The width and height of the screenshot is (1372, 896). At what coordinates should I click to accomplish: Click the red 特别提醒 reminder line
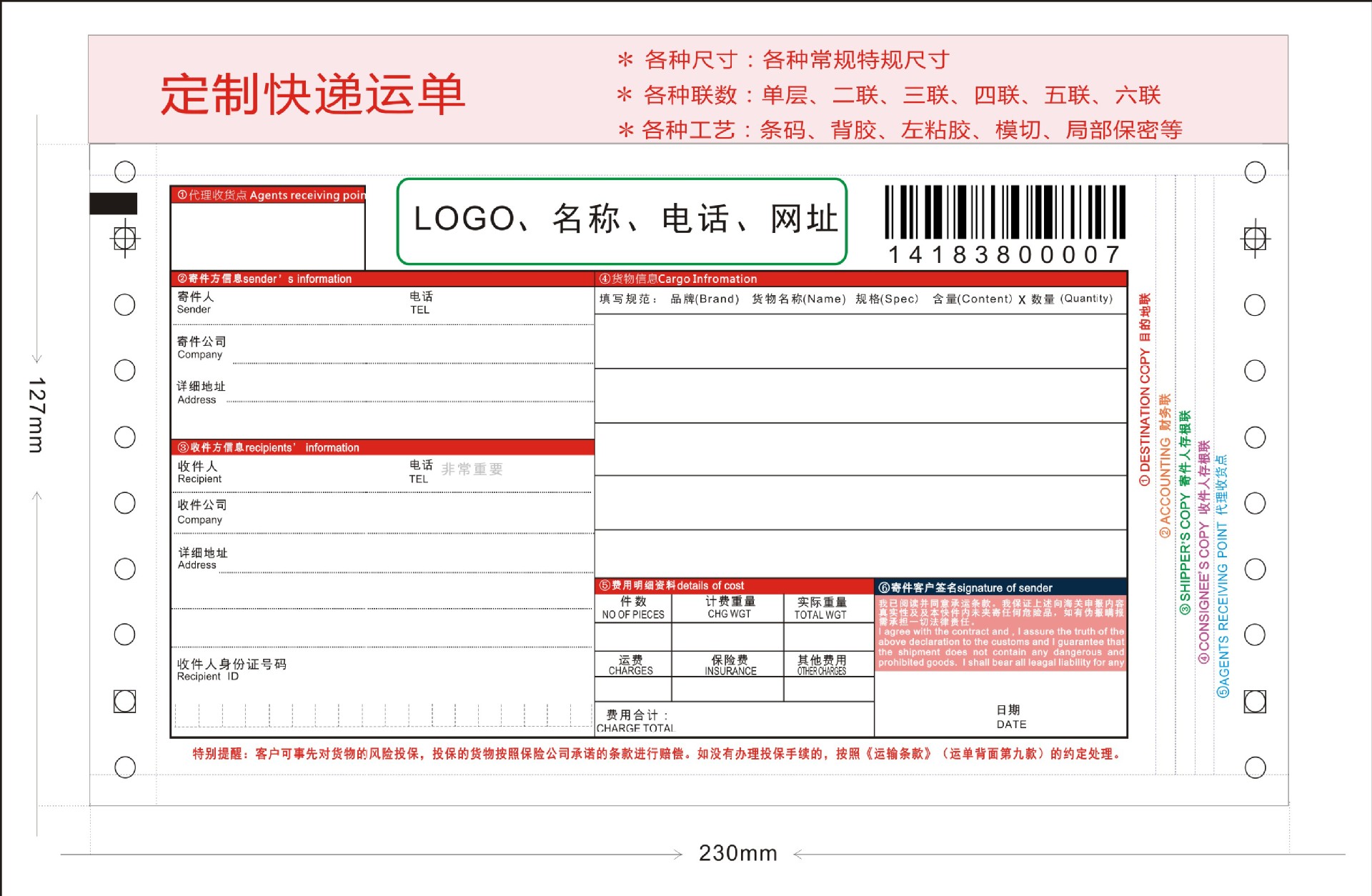pos(657,754)
